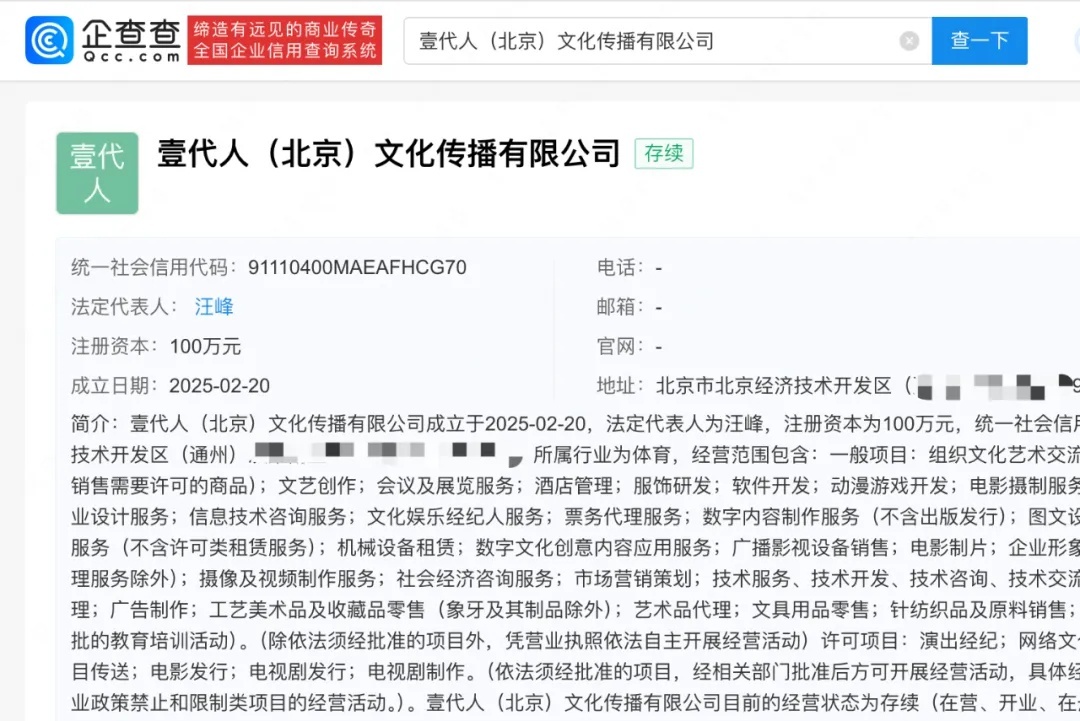
Task: Click the 查一下 search button
Action: tap(979, 41)
